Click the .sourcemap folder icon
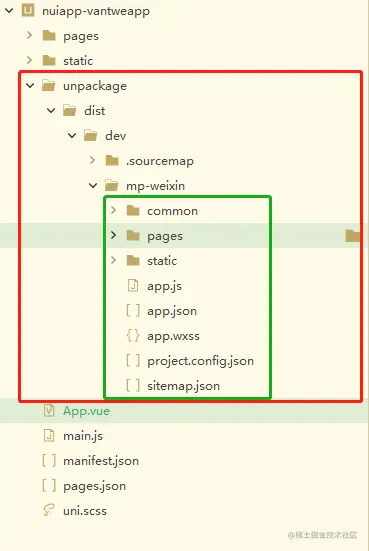The image size is (369, 551). (112, 161)
